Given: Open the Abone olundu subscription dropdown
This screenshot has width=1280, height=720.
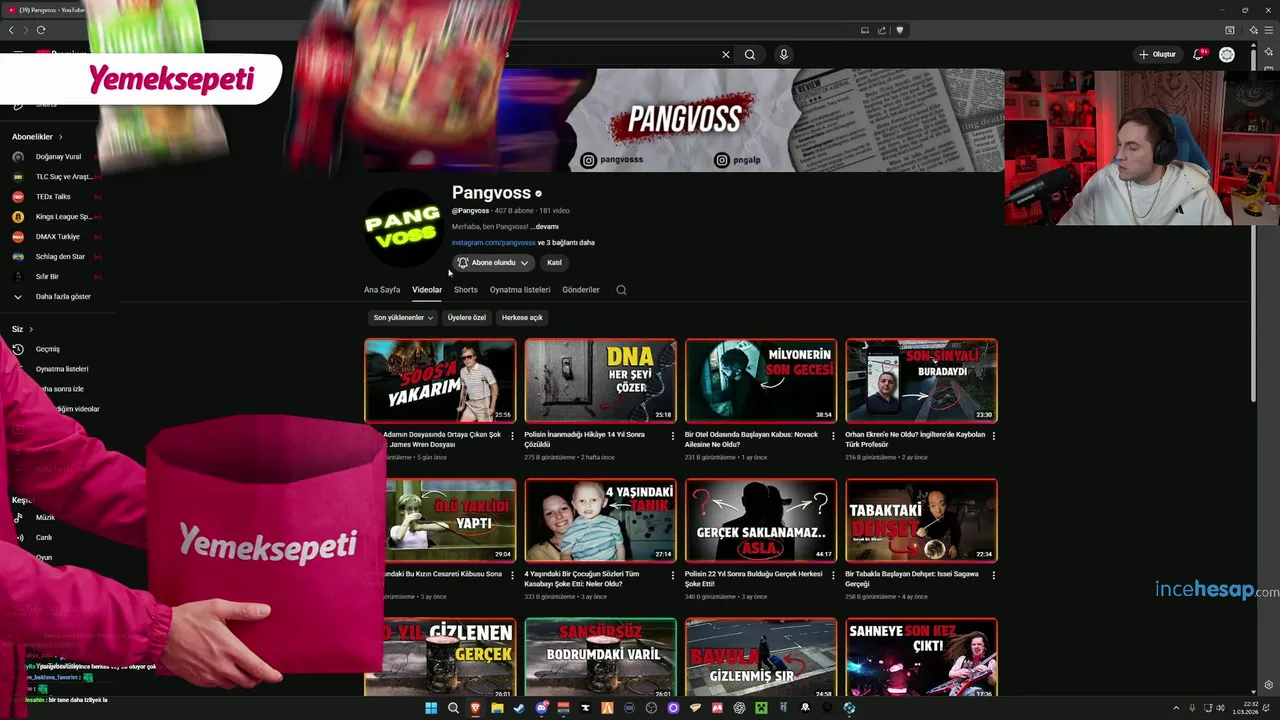Looking at the screenshot, I should pos(493,263).
